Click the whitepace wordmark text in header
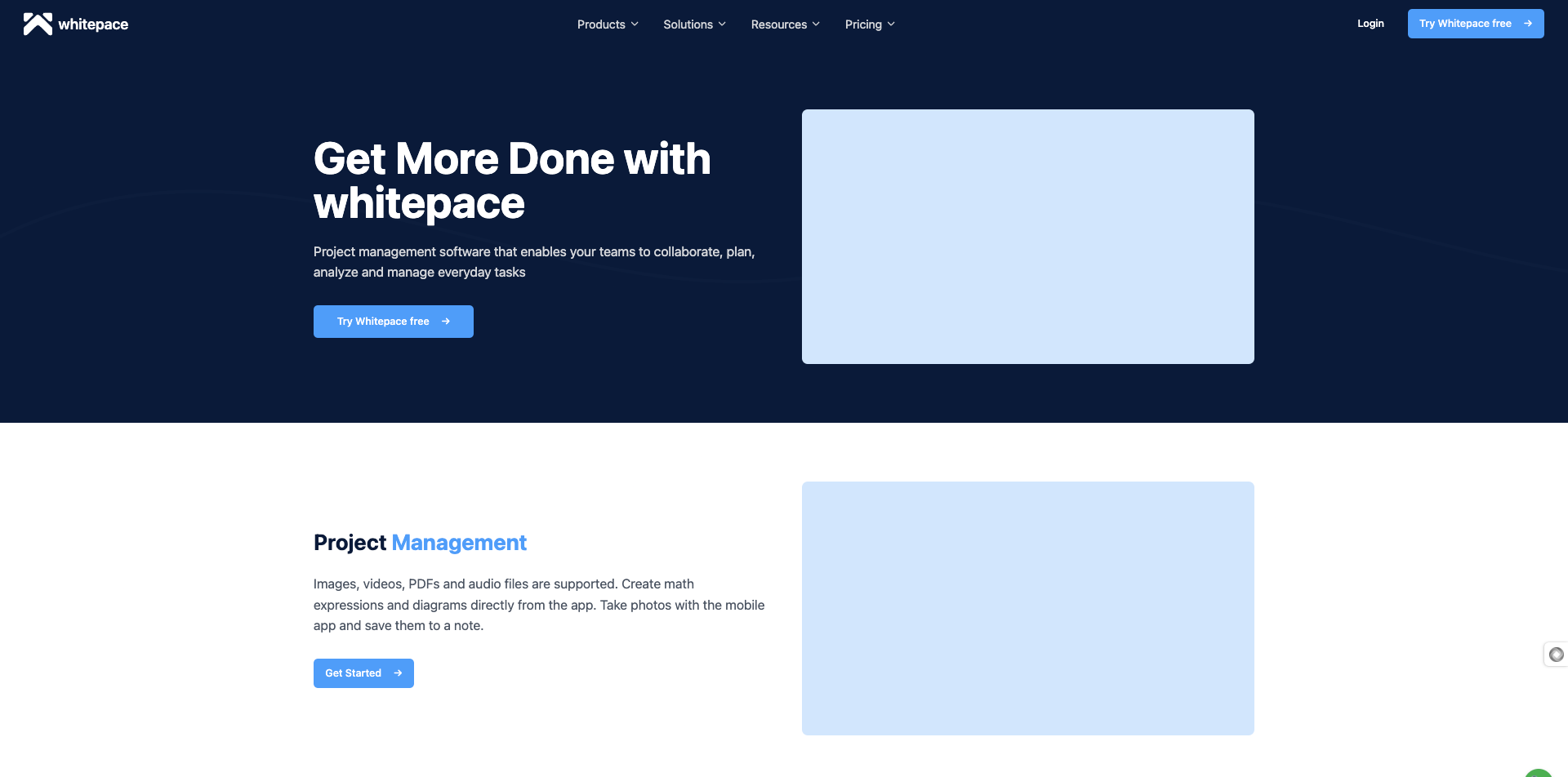 [93, 24]
